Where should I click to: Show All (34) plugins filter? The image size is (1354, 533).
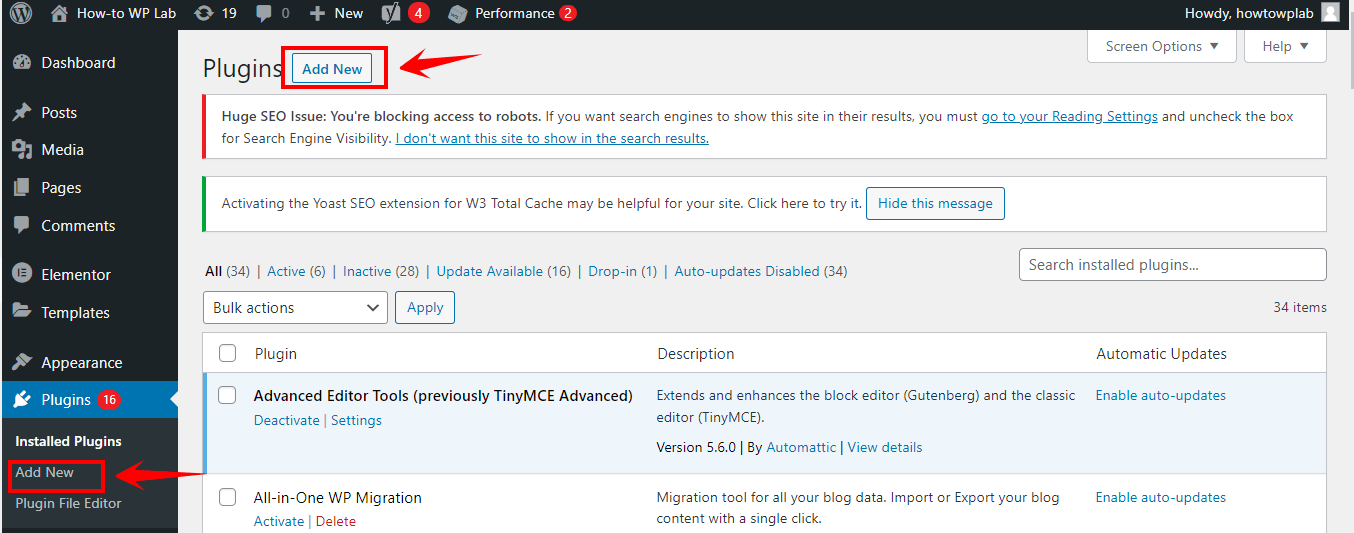click(x=227, y=271)
